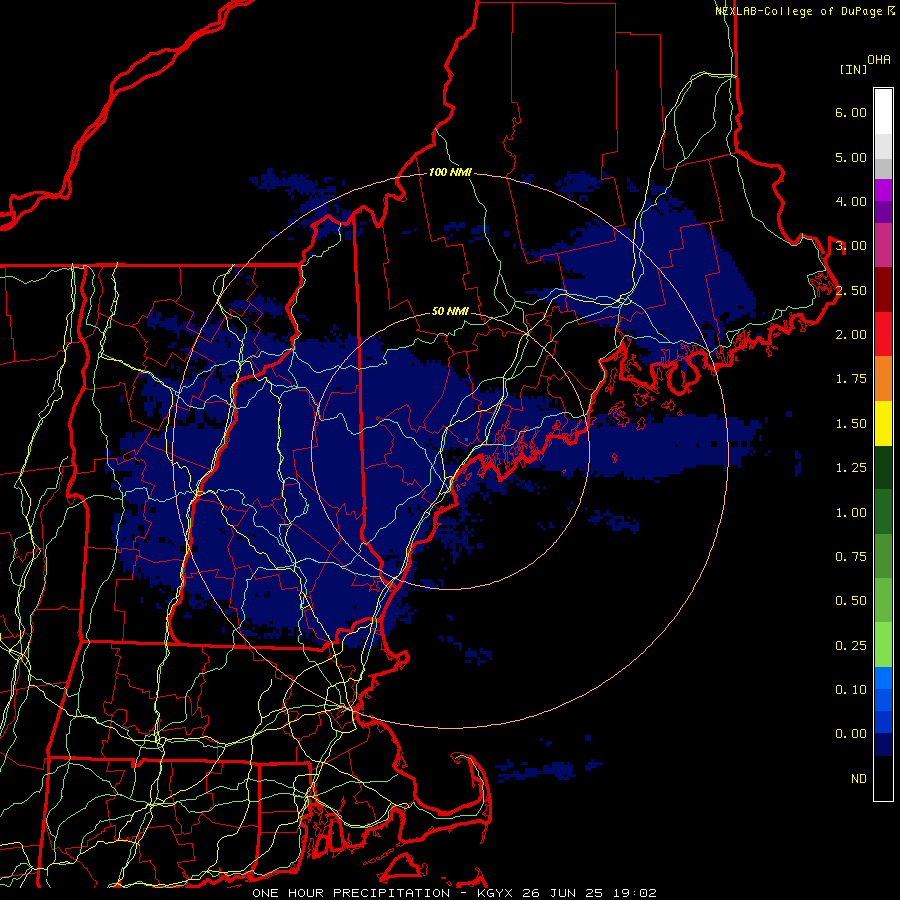Click the 3.00 legend value
The height and width of the screenshot is (900, 900).
[851, 246]
